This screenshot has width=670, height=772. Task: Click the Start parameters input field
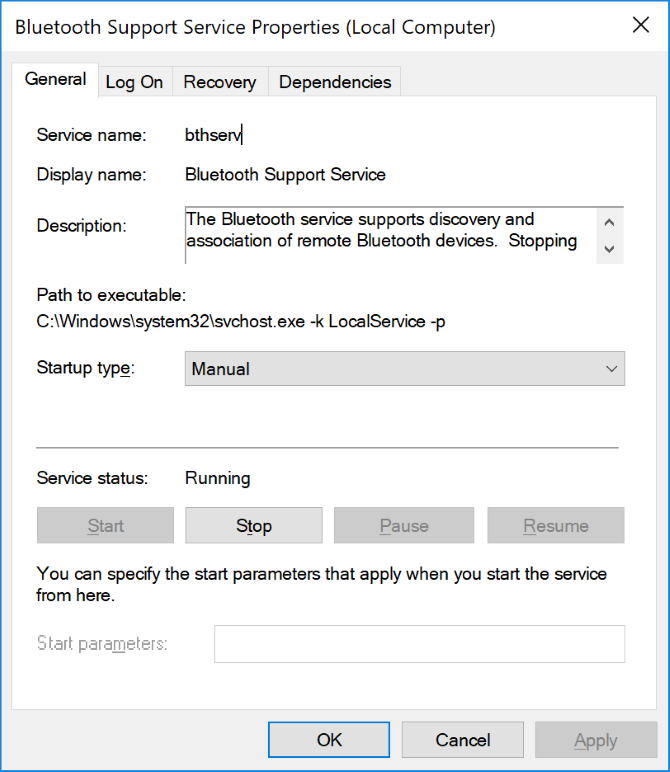pos(419,644)
